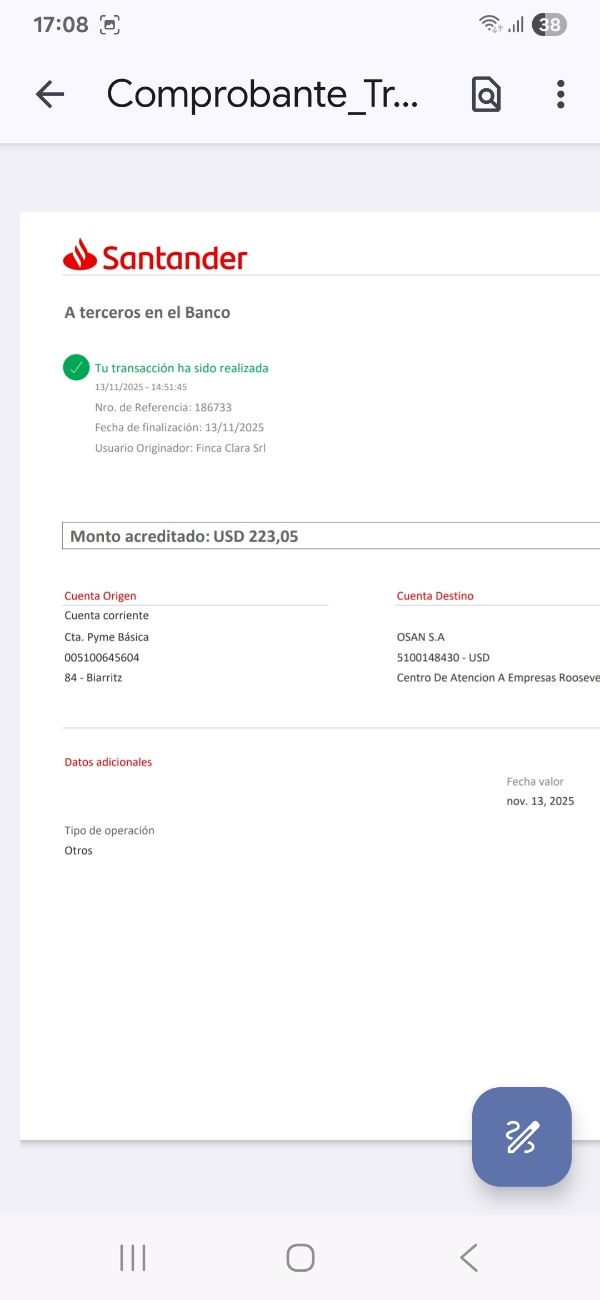600x1300 pixels.
Task: Tap the origin account number 005100645604
Action: (102, 657)
